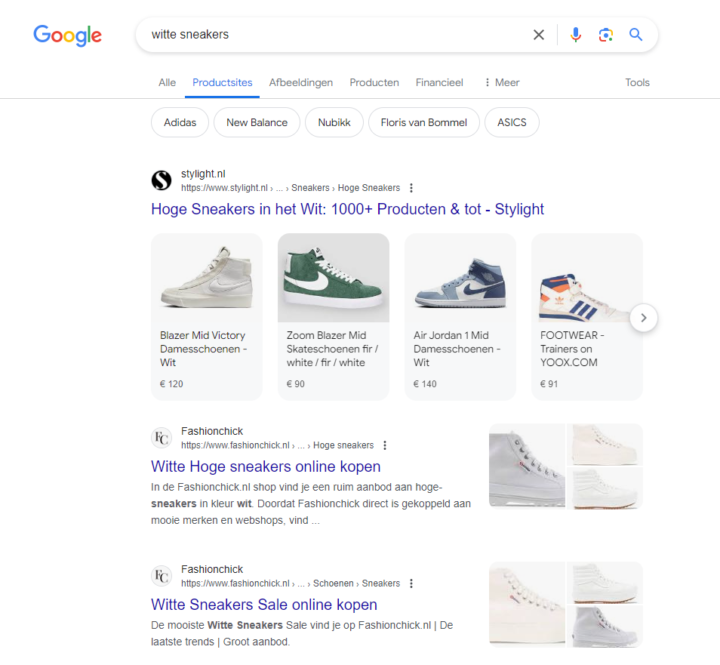Screen dimensions: 720x665
Task: Open the Tools options
Action: pyautogui.click(x=637, y=83)
